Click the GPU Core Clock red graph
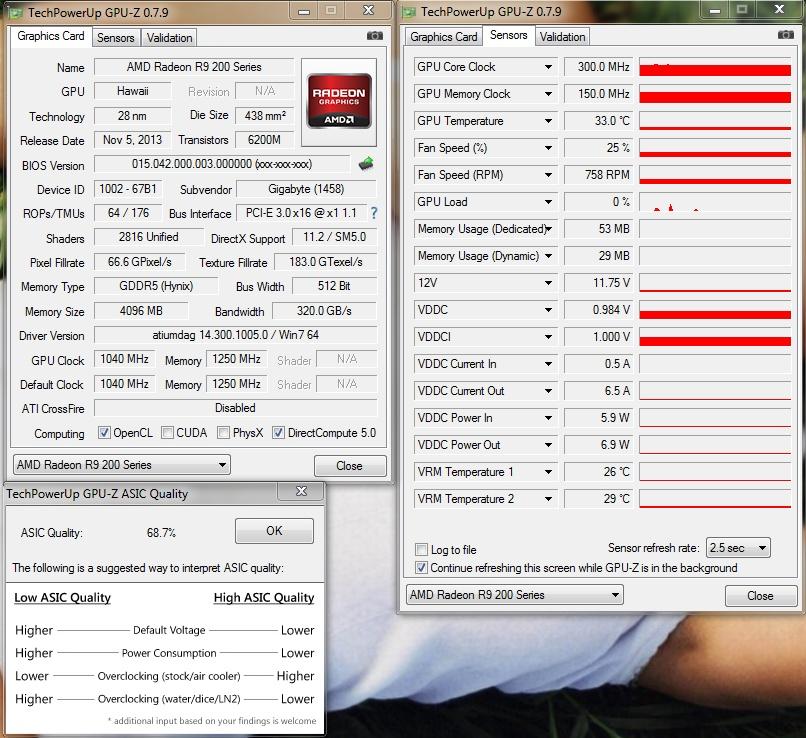Image resolution: width=806 pixels, height=738 pixels. click(715, 67)
